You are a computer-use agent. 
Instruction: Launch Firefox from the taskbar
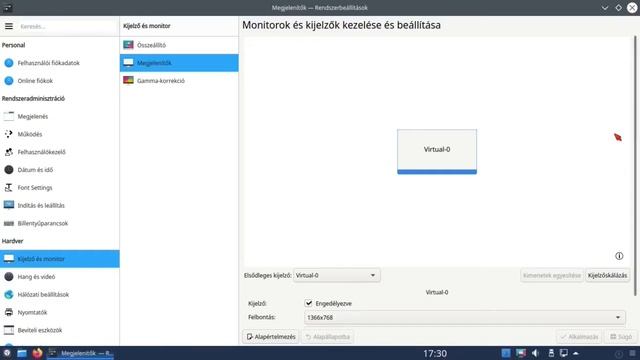[37, 353]
